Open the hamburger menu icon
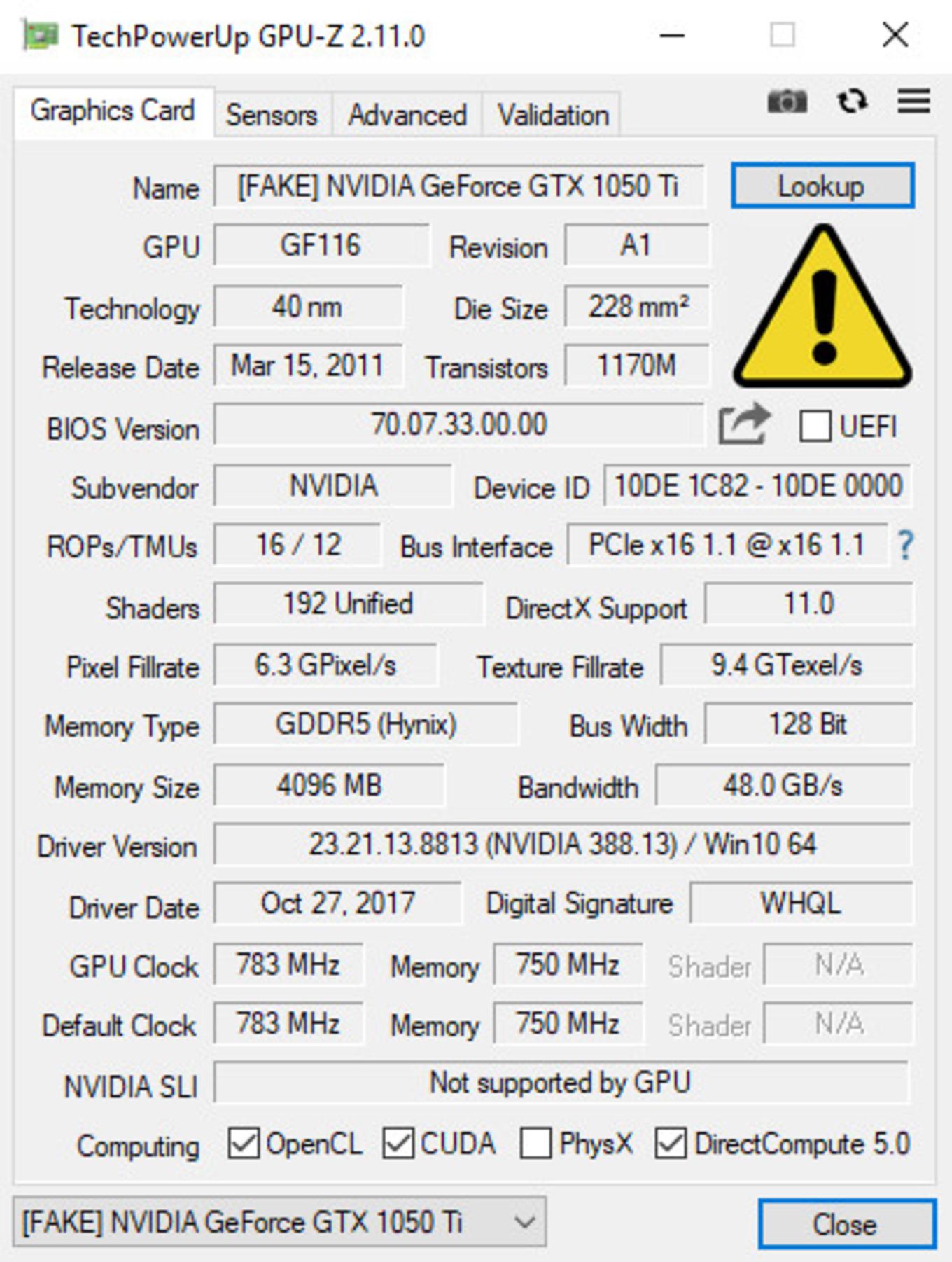This screenshot has width=952, height=1262. pyautogui.click(x=914, y=102)
